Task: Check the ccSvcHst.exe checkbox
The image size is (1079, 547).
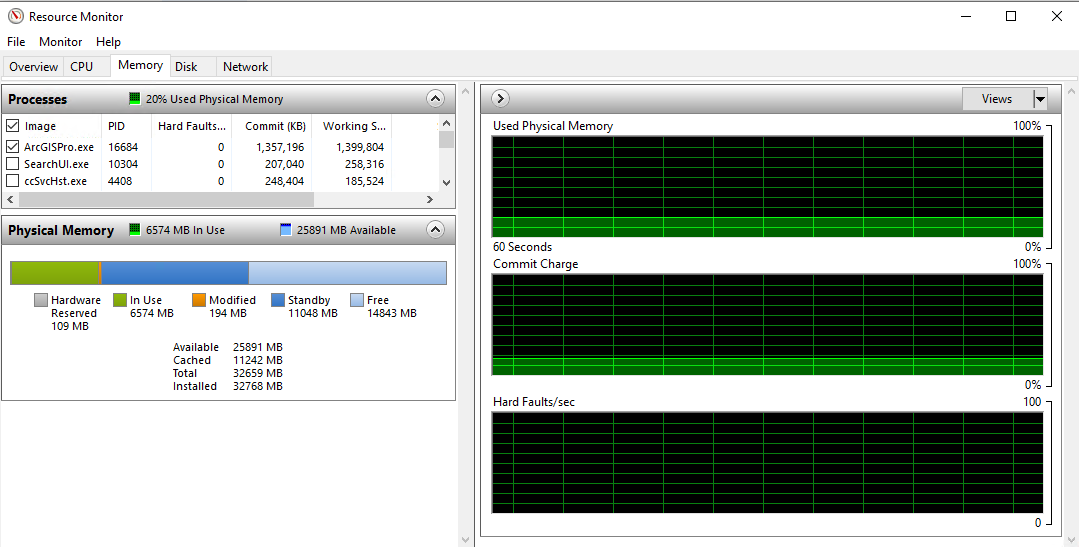Action: (x=12, y=181)
